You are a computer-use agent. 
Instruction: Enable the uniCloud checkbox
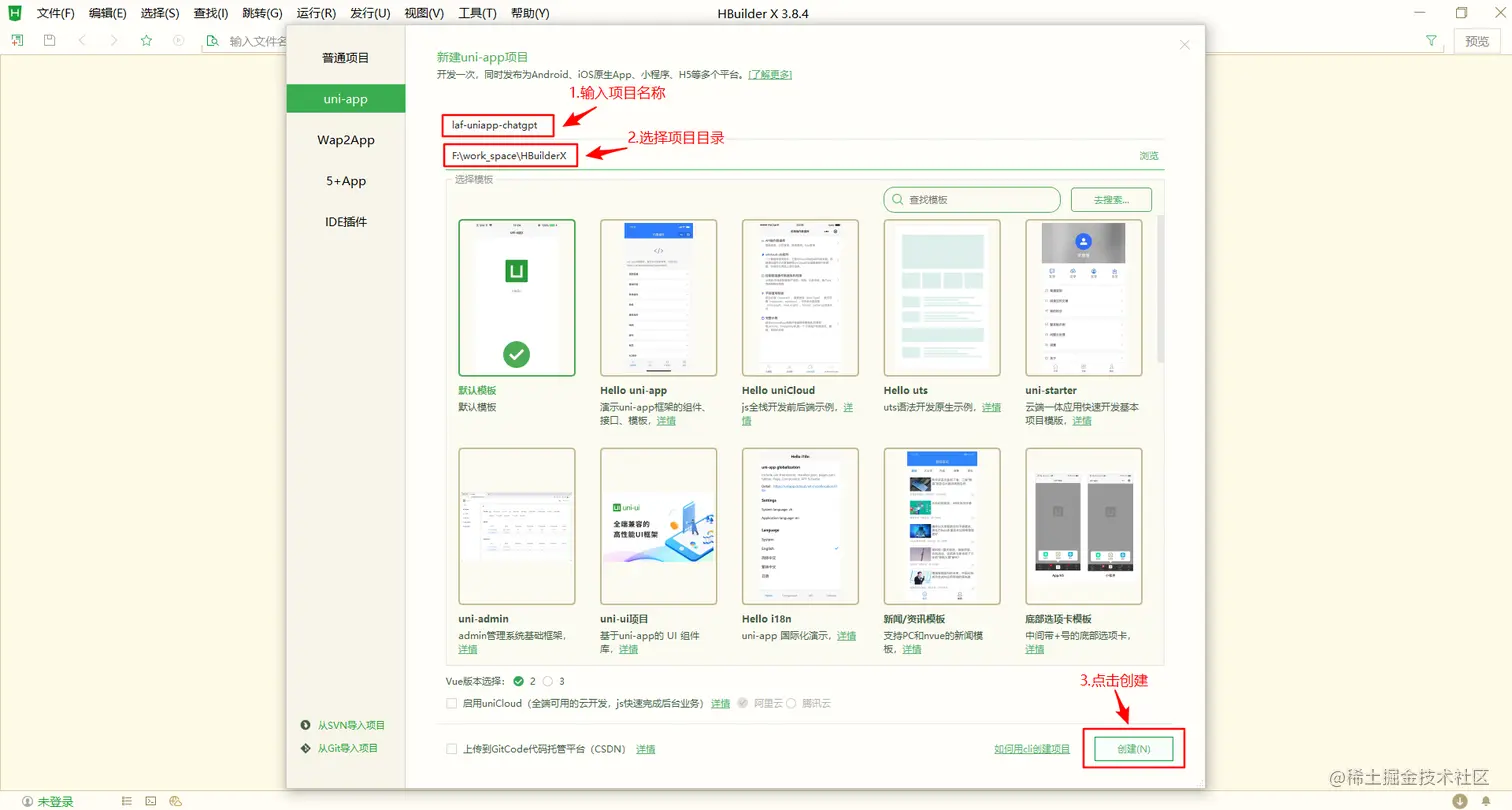point(452,703)
